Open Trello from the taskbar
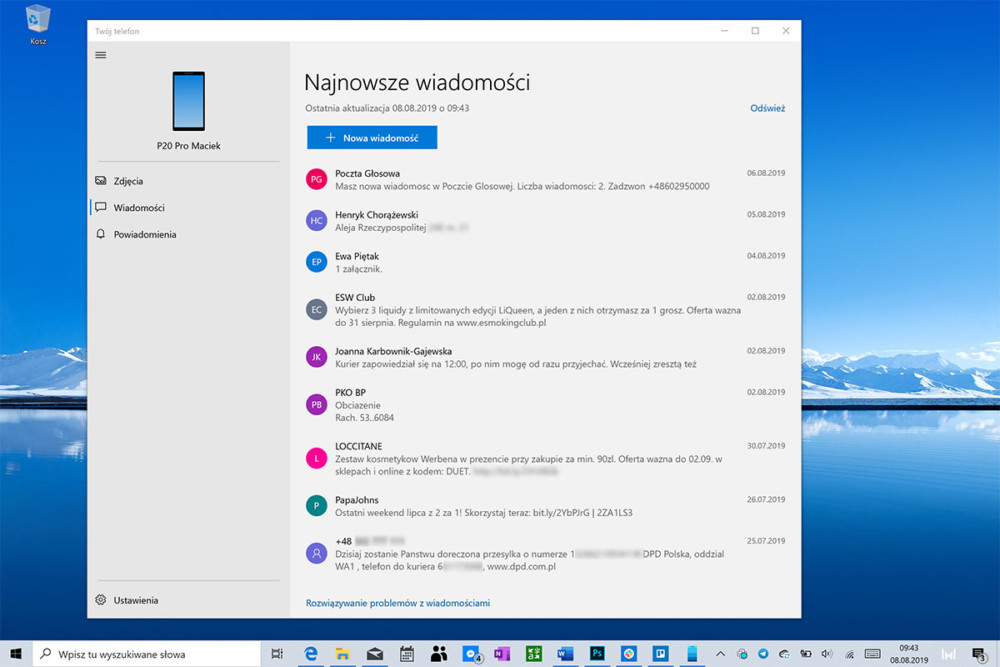Screen dimensions: 1000x667 coord(660,654)
